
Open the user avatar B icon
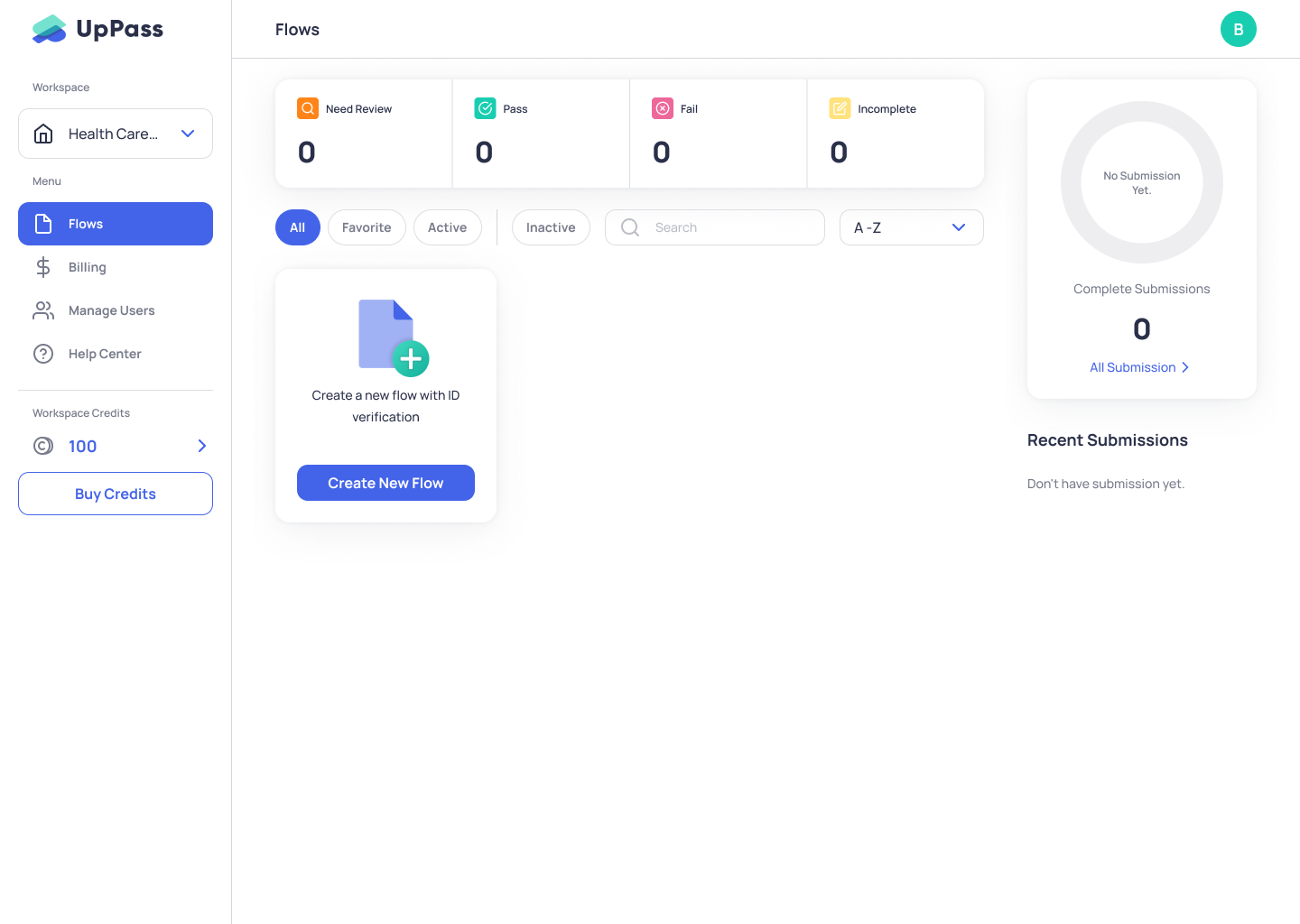pyautogui.click(x=1238, y=29)
